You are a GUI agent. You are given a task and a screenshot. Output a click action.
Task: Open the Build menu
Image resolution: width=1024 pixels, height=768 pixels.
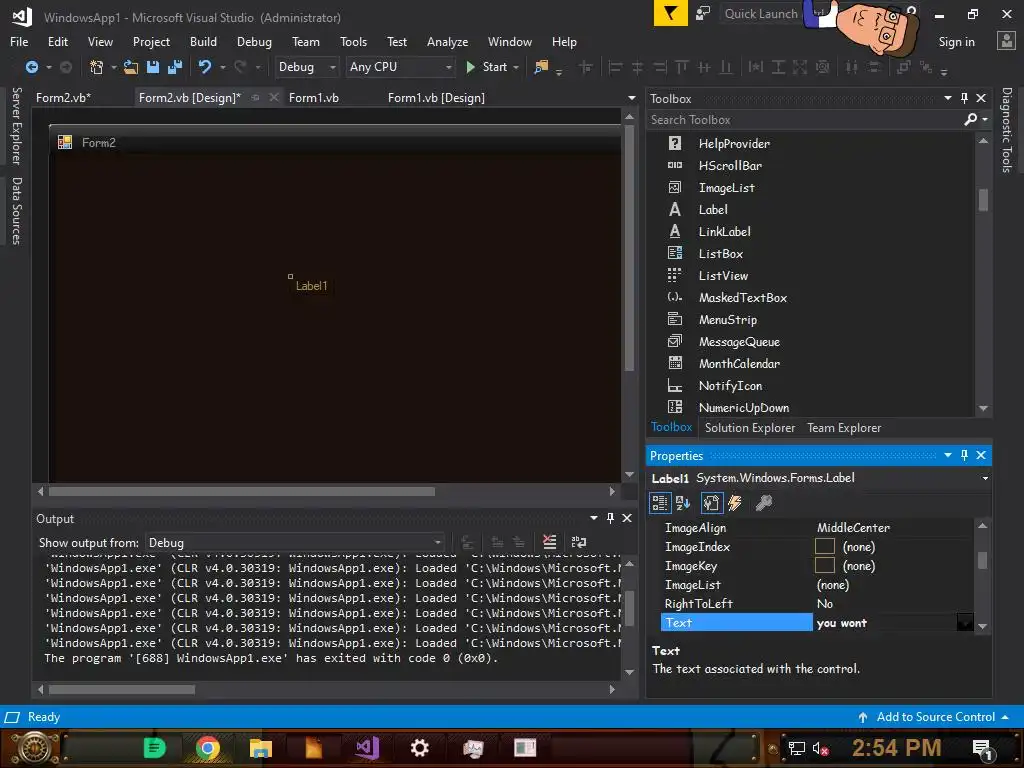pos(203,42)
